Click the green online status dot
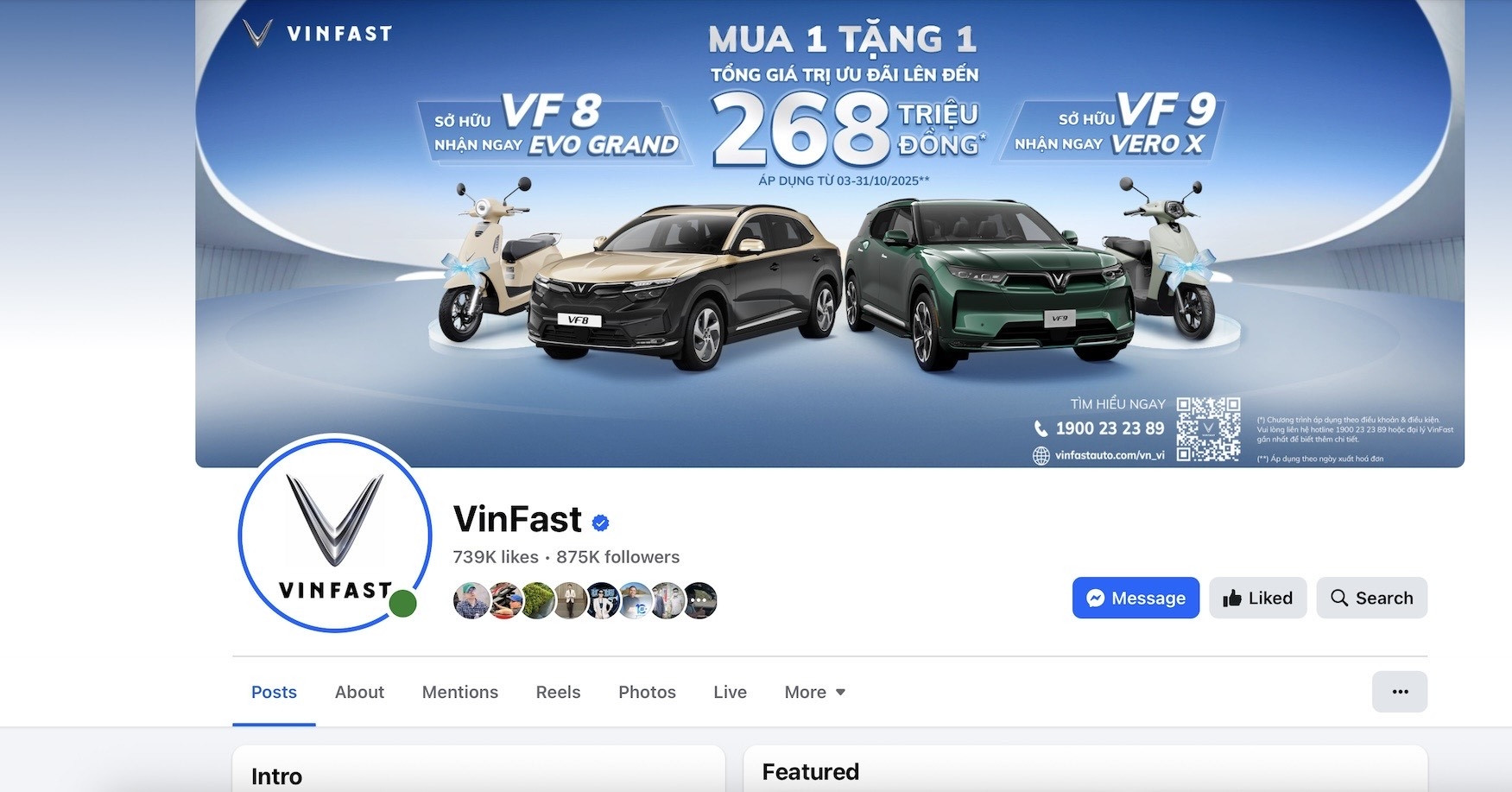 pos(402,604)
